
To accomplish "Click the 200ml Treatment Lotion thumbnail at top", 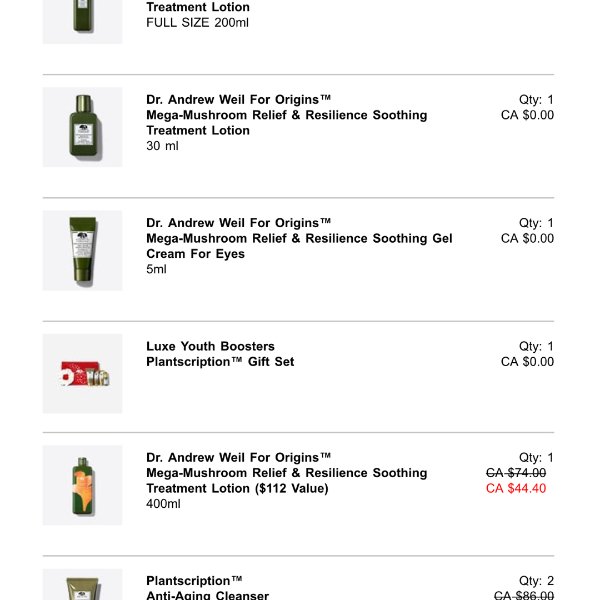I will pos(82,20).
